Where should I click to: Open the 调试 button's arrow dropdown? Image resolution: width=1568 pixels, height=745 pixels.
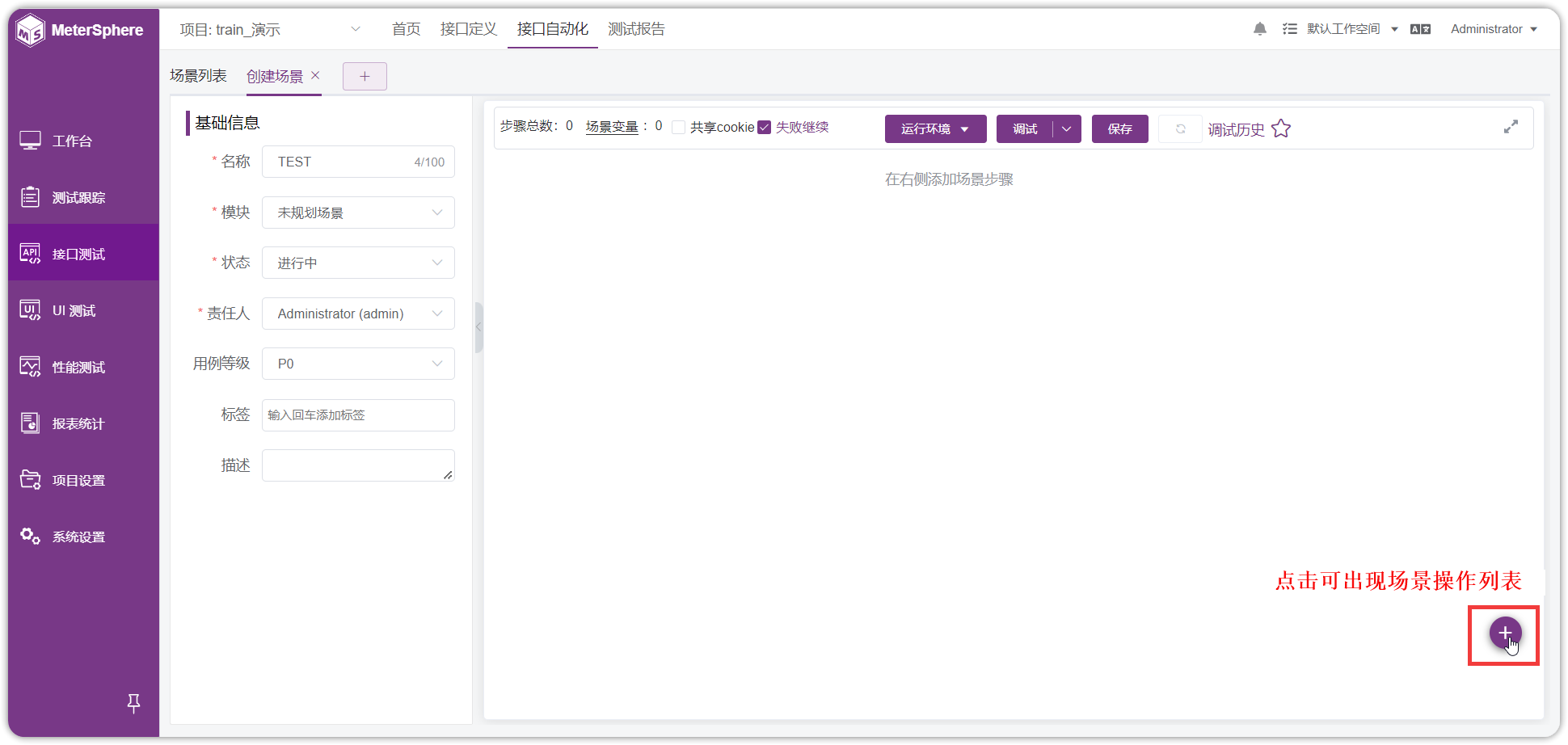tap(1067, 128)
